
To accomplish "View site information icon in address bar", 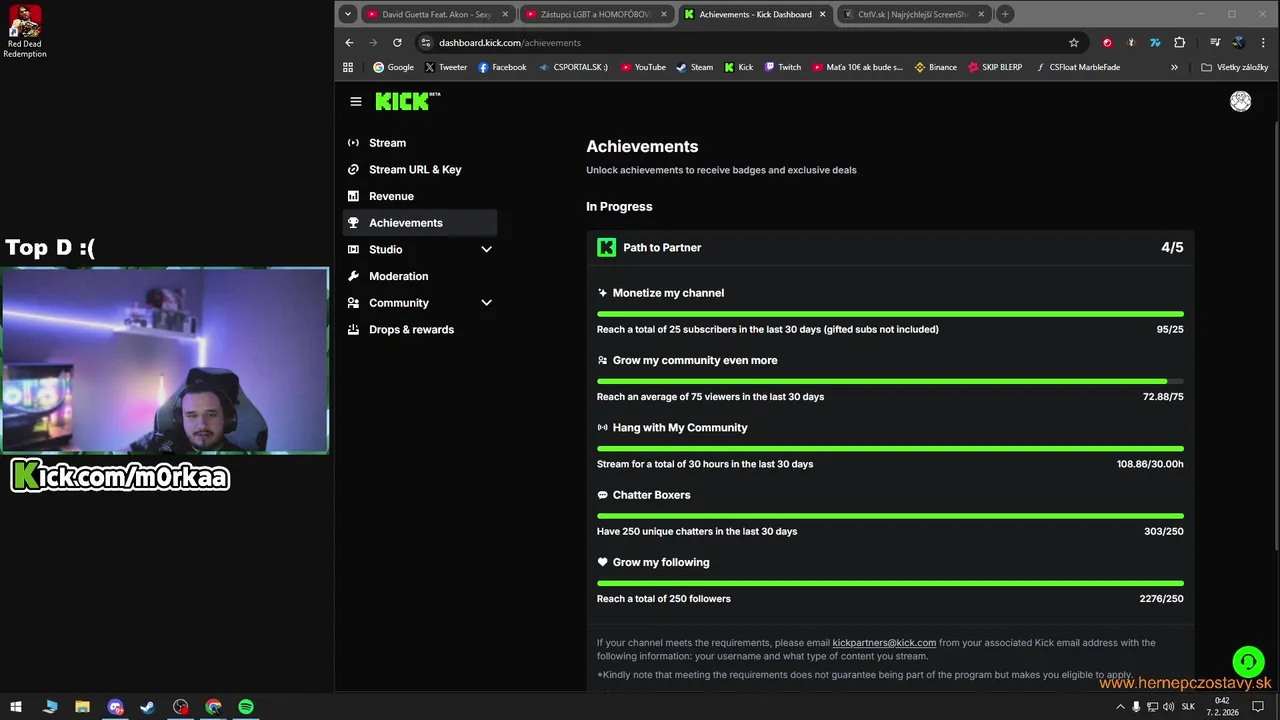I will [x=426, y=43].
